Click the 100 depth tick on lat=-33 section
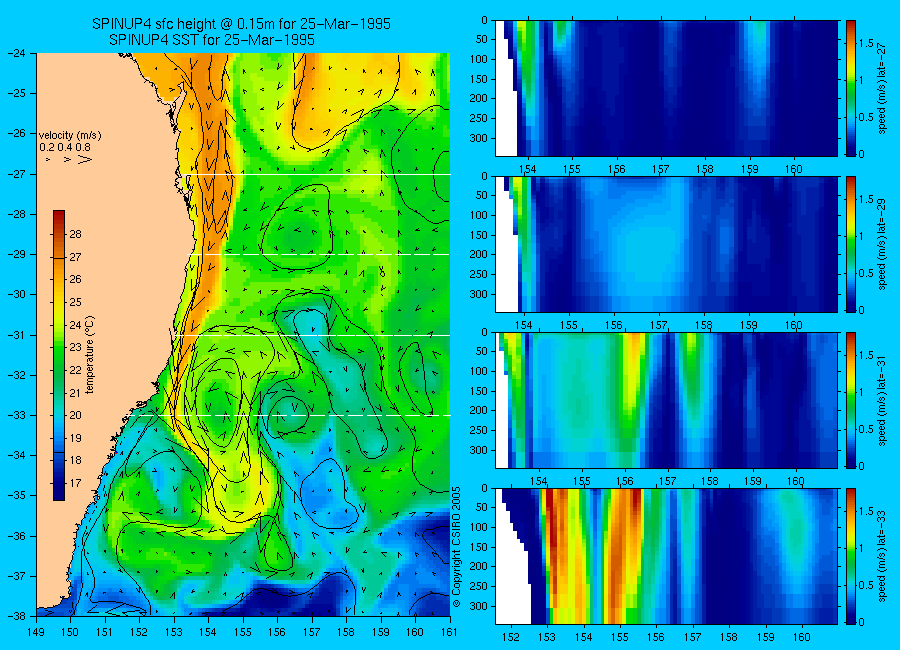 coord(480,527)
